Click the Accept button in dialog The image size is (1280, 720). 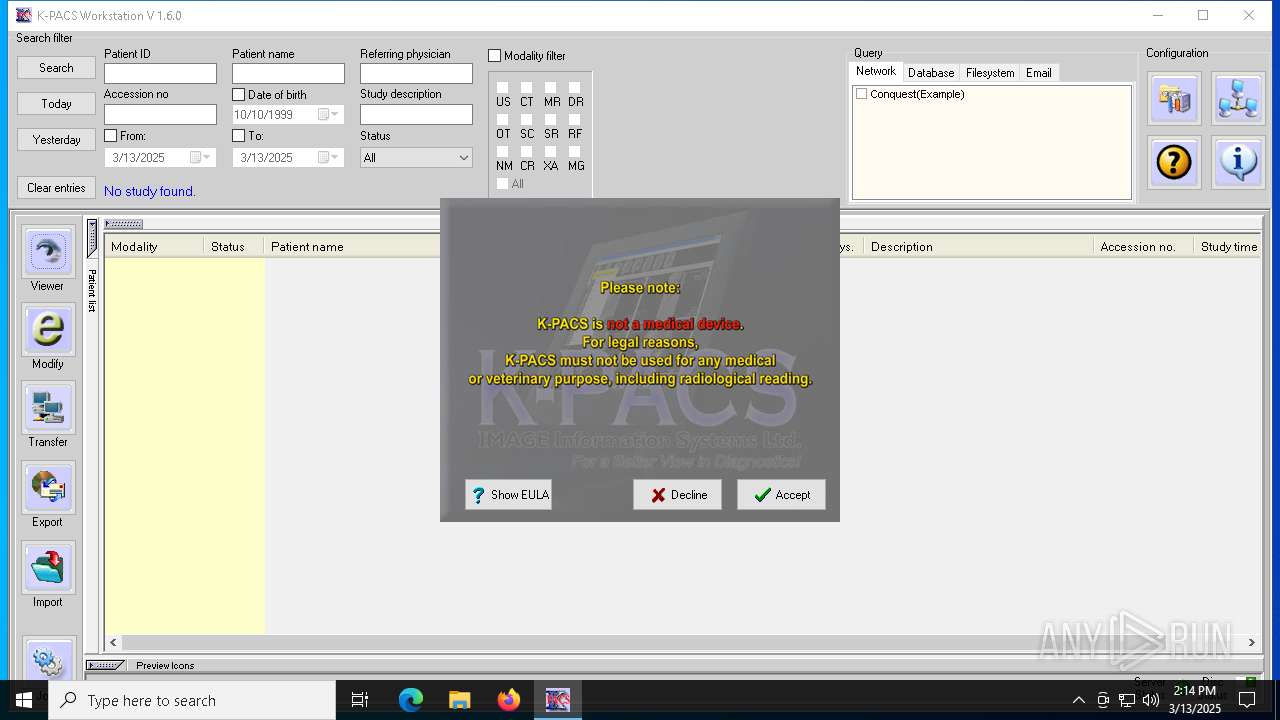point(781,495)
